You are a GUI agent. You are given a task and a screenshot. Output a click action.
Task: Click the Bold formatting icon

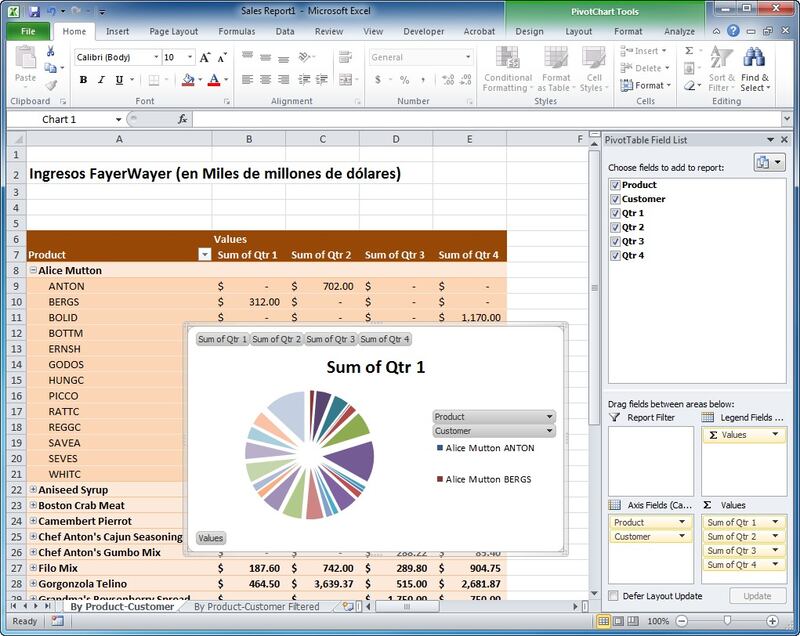pyautogui.click(x=83, y=80)
